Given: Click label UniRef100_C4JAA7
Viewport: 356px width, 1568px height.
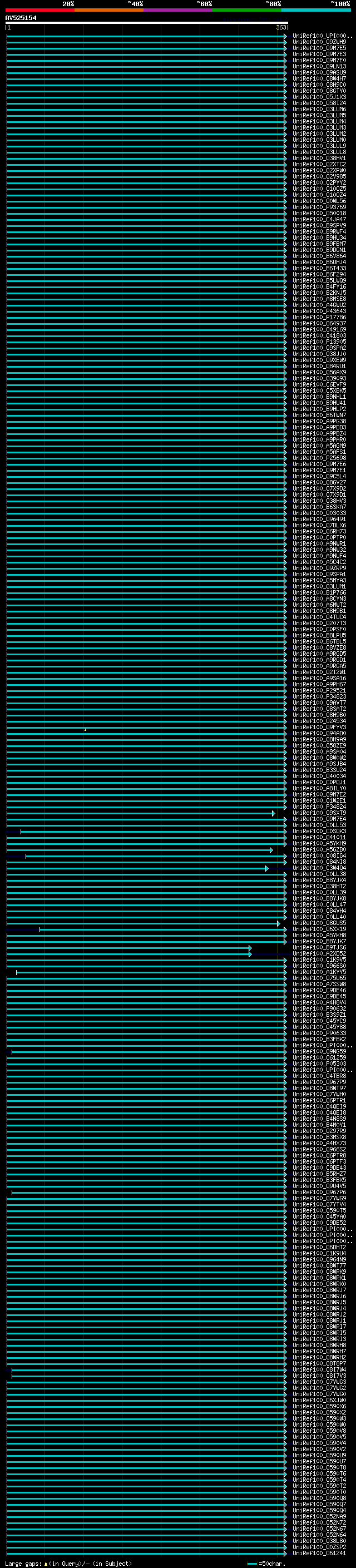Looking at the screenshot, I should click(319, 219).
